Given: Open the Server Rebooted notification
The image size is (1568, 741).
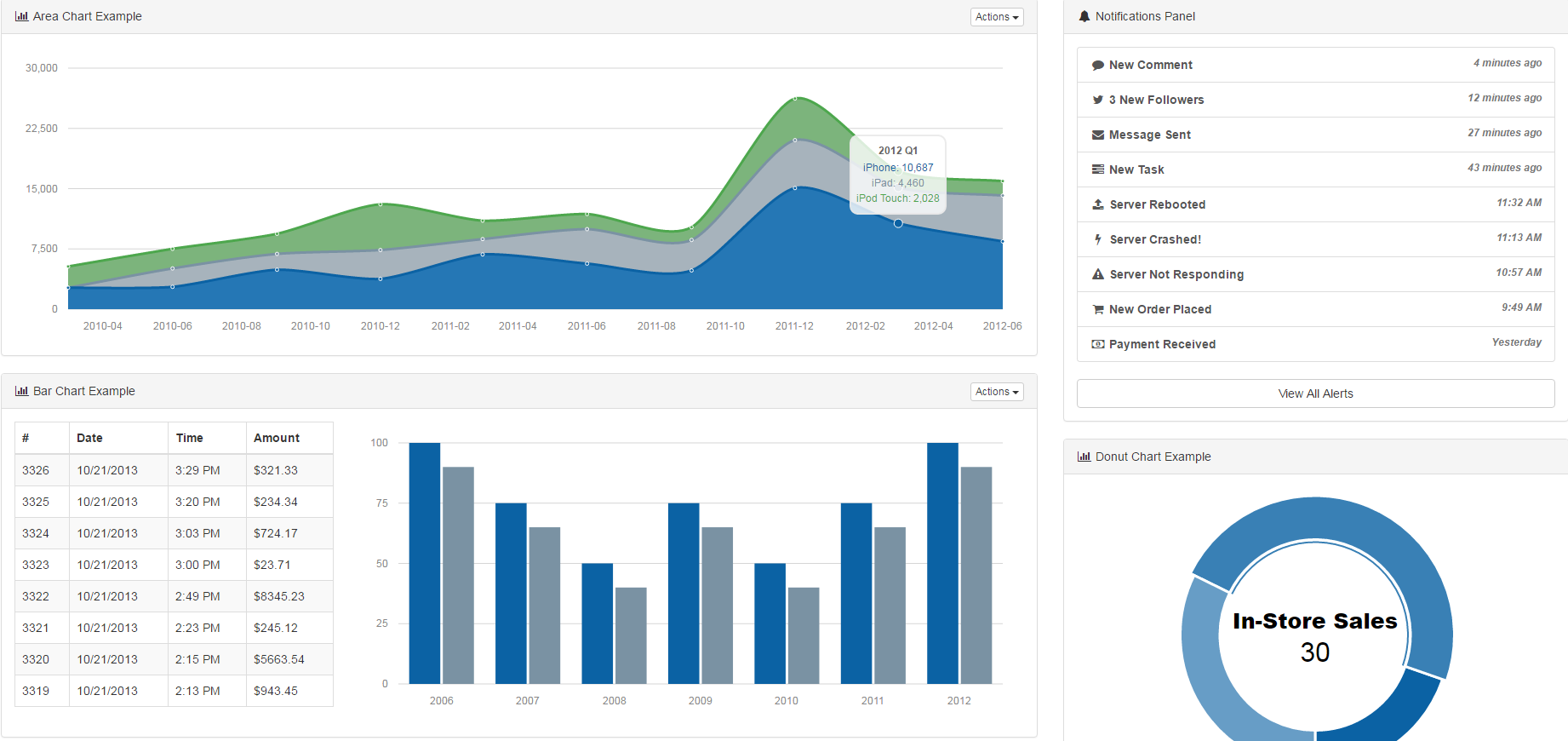Looking at the screenshot, I should [x=1315, y=204].
